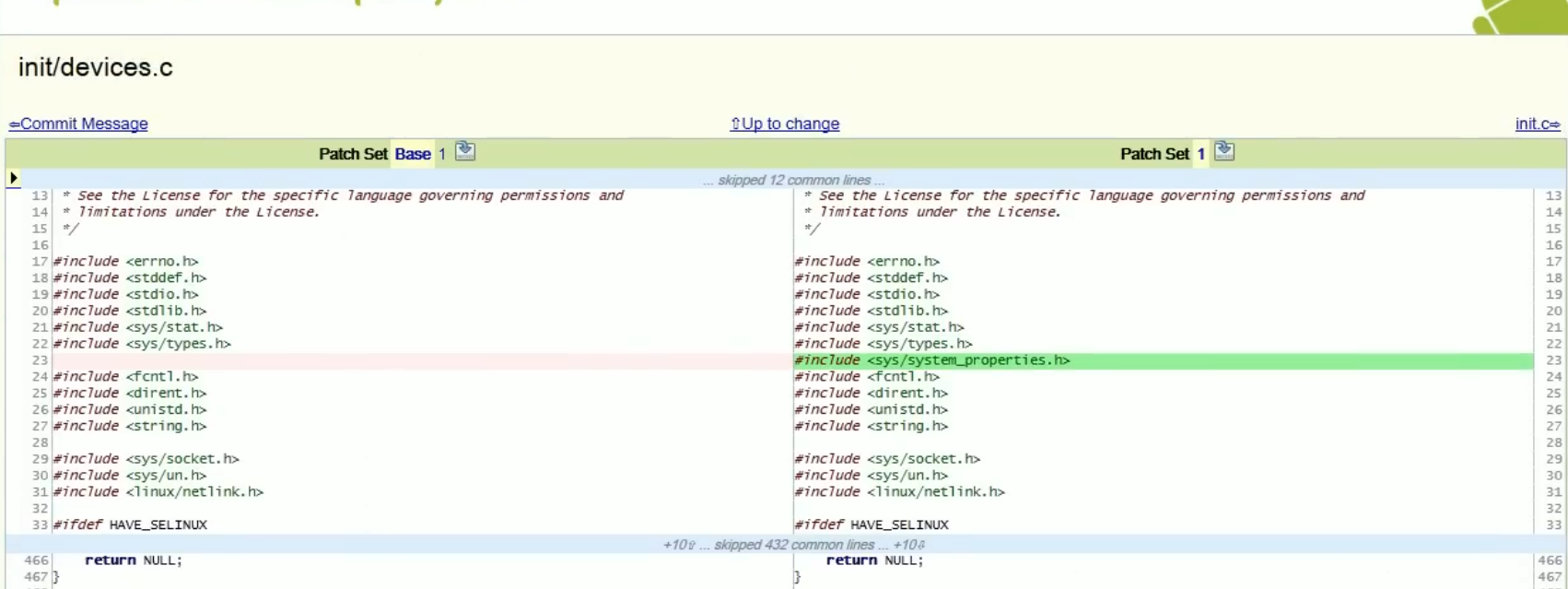Screen dimensions: 1568x589
Task: Click right 'return NULL;' line
Action: point(875,560)
